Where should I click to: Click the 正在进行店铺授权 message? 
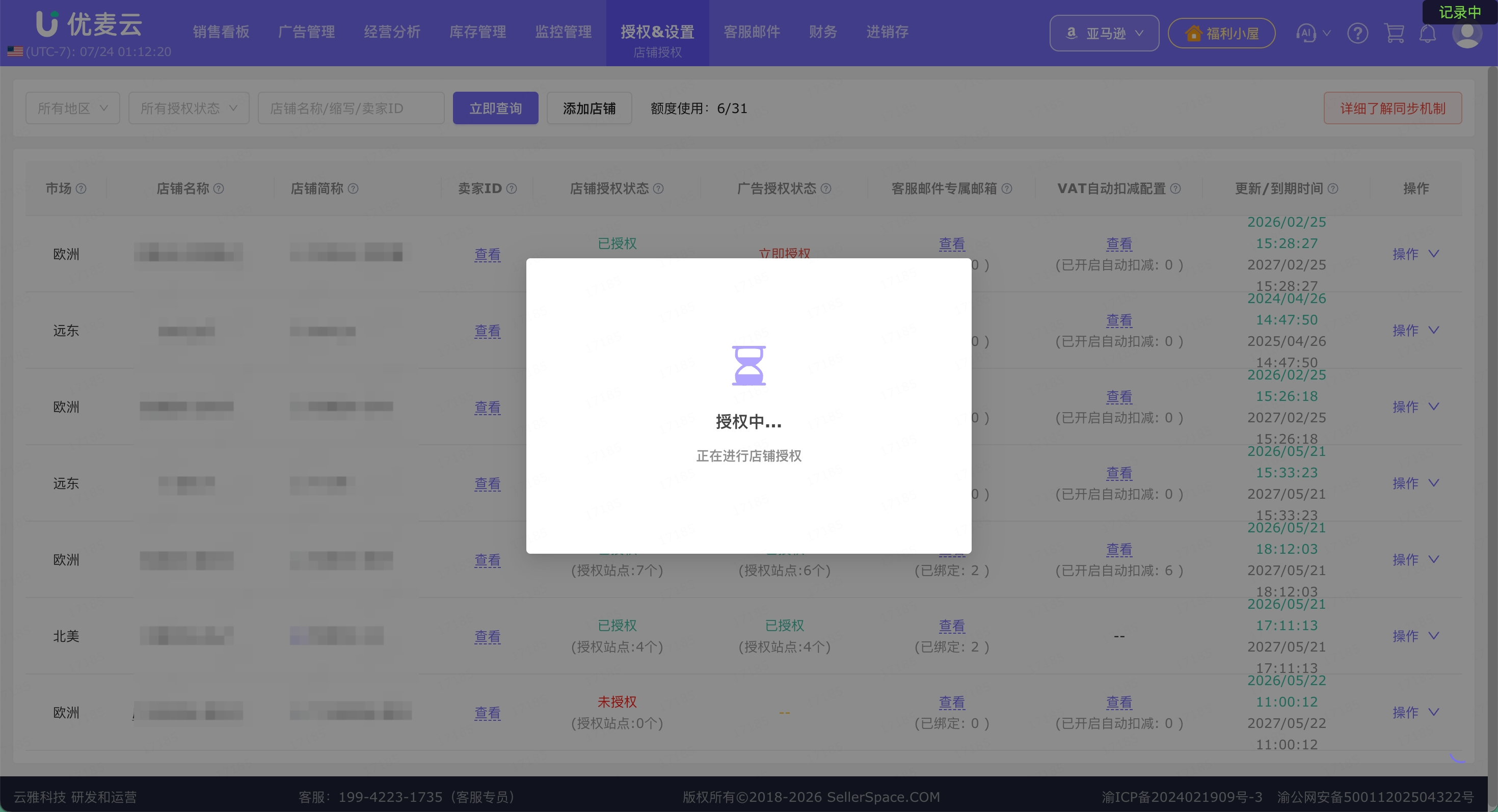748,456
